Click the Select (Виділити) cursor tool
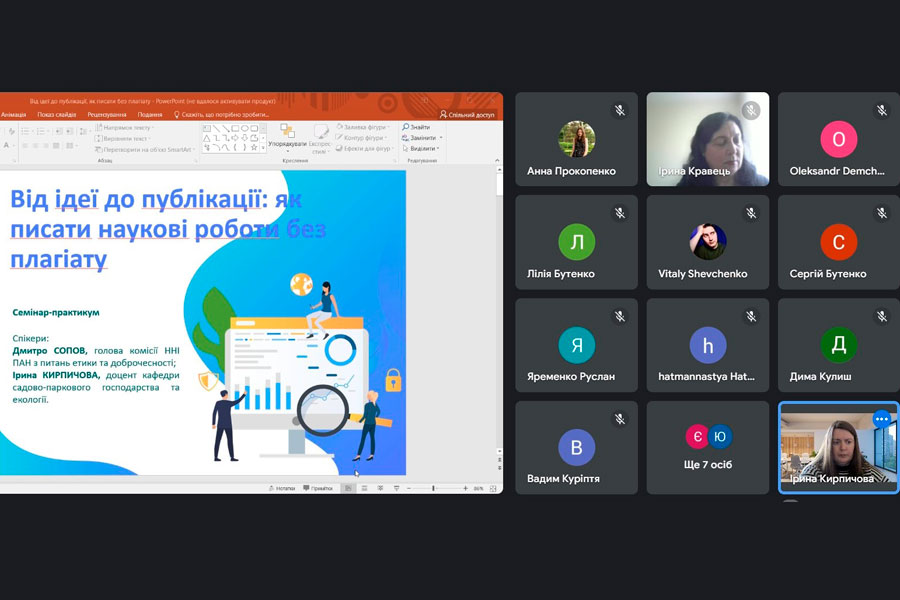Image resolution: width=900 pixels, height=600 pixels. click(x=419, y=149)
